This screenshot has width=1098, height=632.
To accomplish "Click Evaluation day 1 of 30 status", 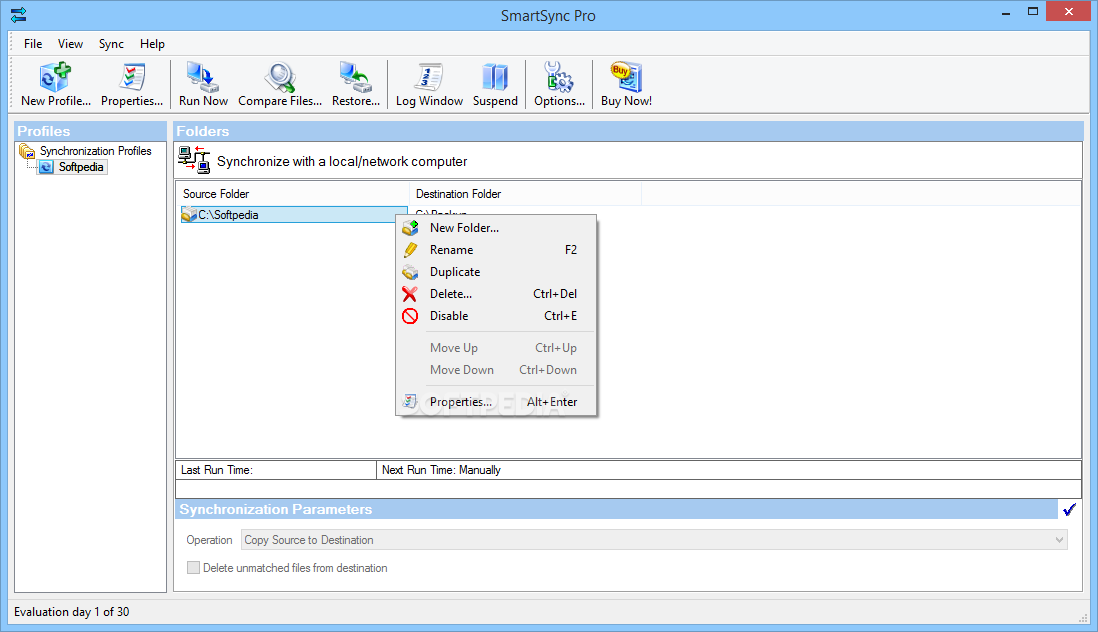I will pyautogui.click(x=71, y=612).
